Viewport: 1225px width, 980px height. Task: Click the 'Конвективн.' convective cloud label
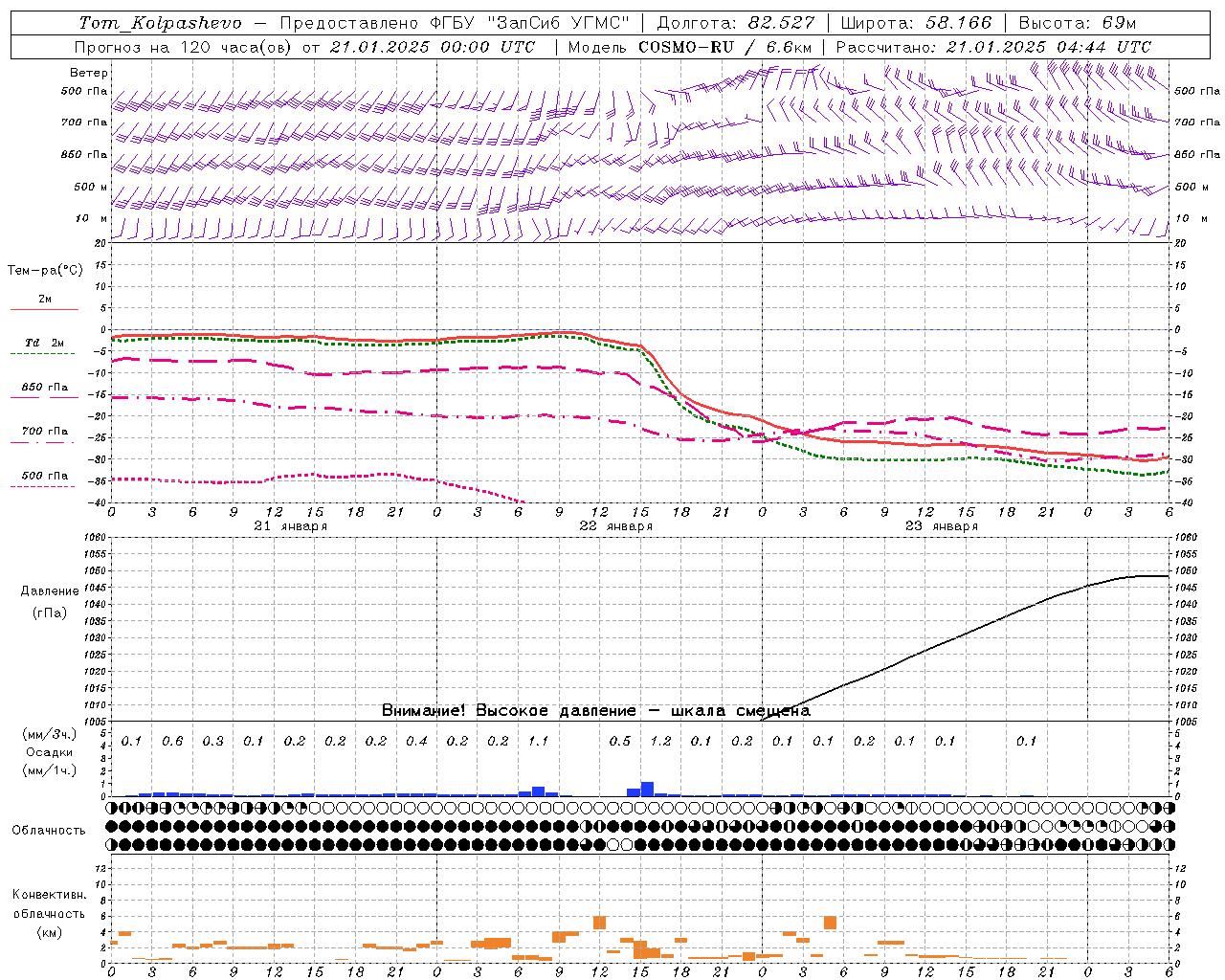49,895
